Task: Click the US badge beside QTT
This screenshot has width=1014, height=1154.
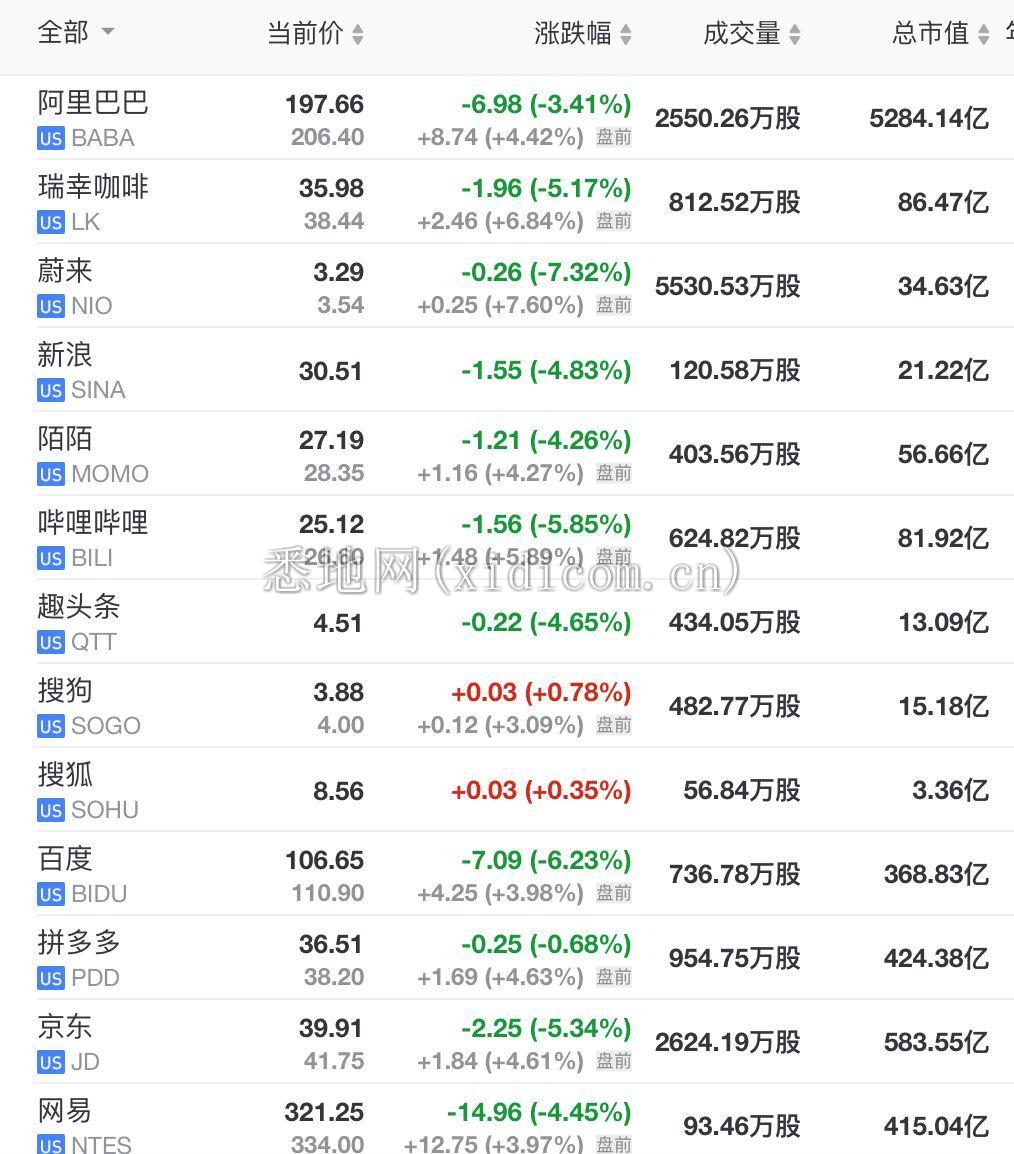Action: tap(51, 642)
